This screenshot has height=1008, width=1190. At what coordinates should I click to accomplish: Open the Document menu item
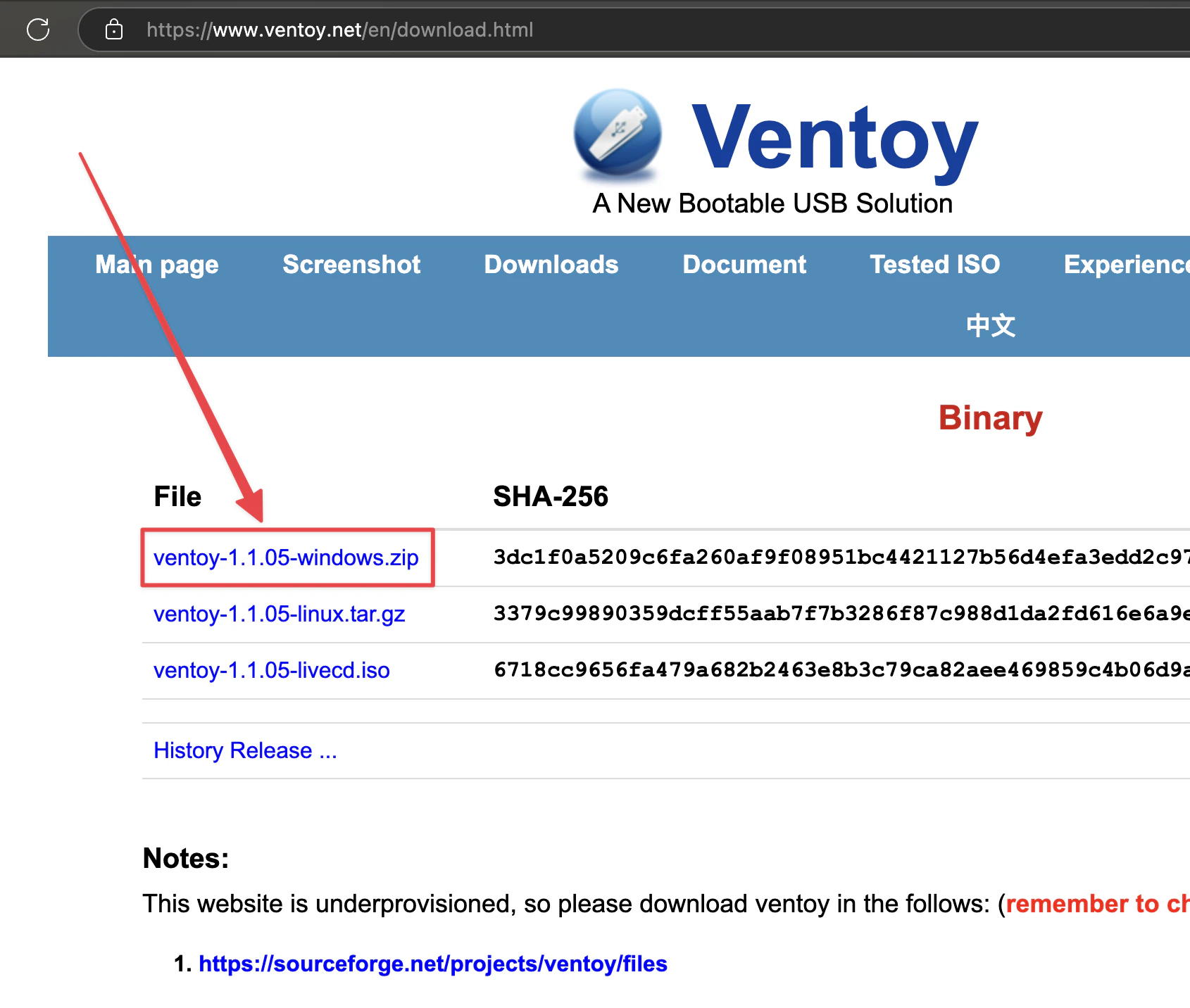(x=744, y=265)
